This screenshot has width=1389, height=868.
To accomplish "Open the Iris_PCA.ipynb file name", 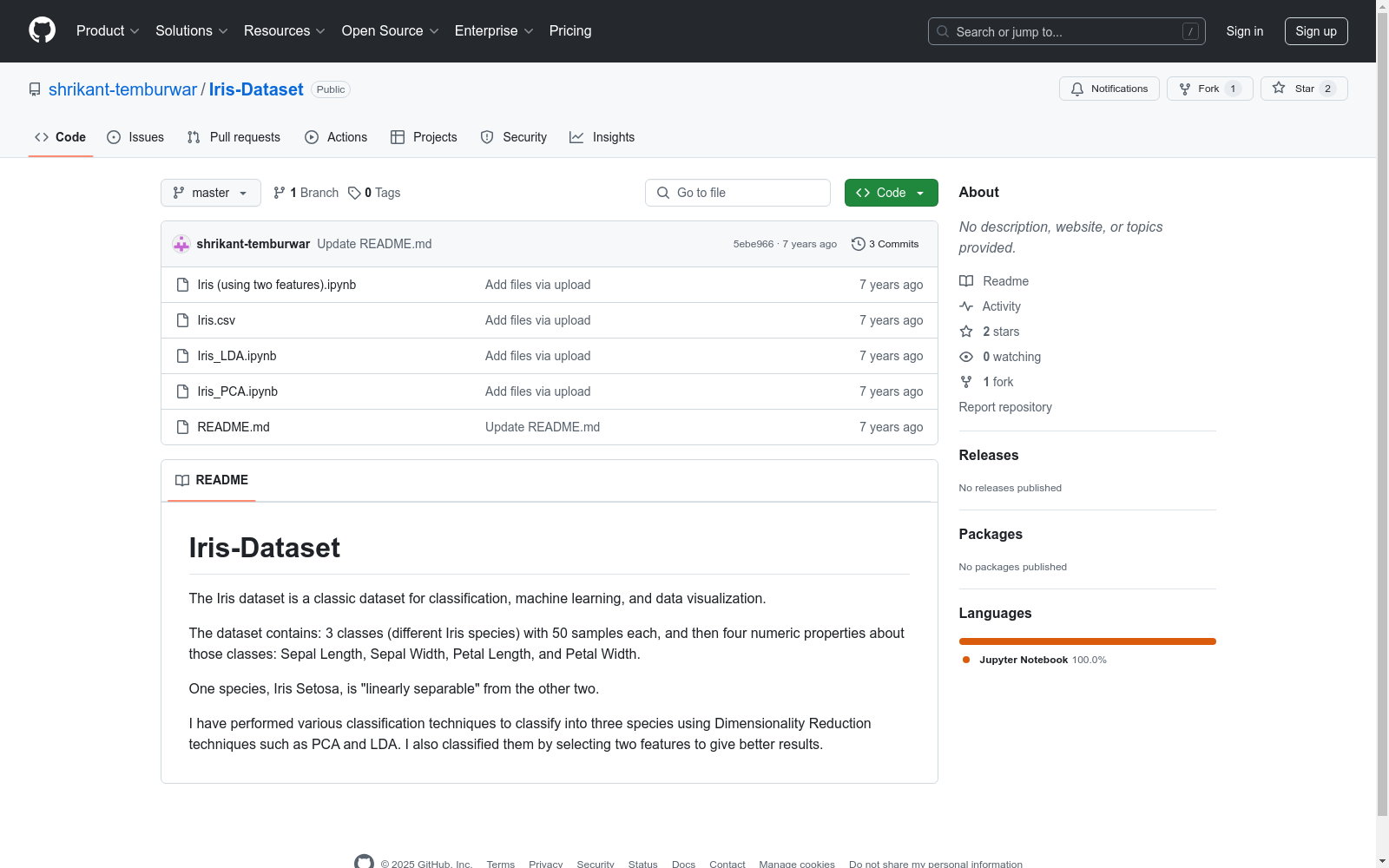I will (238, 391).
